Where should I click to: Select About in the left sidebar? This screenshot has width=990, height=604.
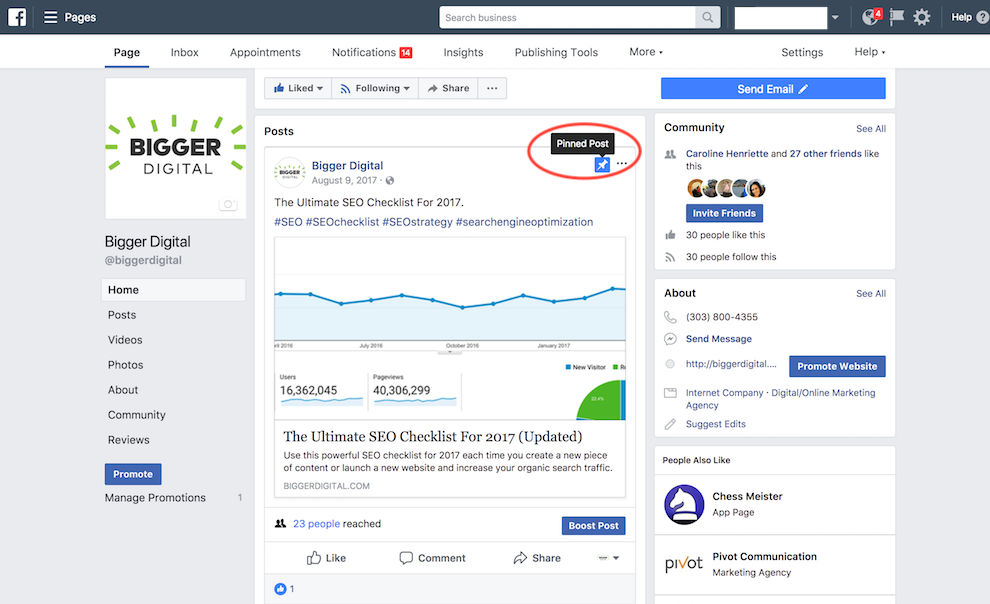[123, 390]
